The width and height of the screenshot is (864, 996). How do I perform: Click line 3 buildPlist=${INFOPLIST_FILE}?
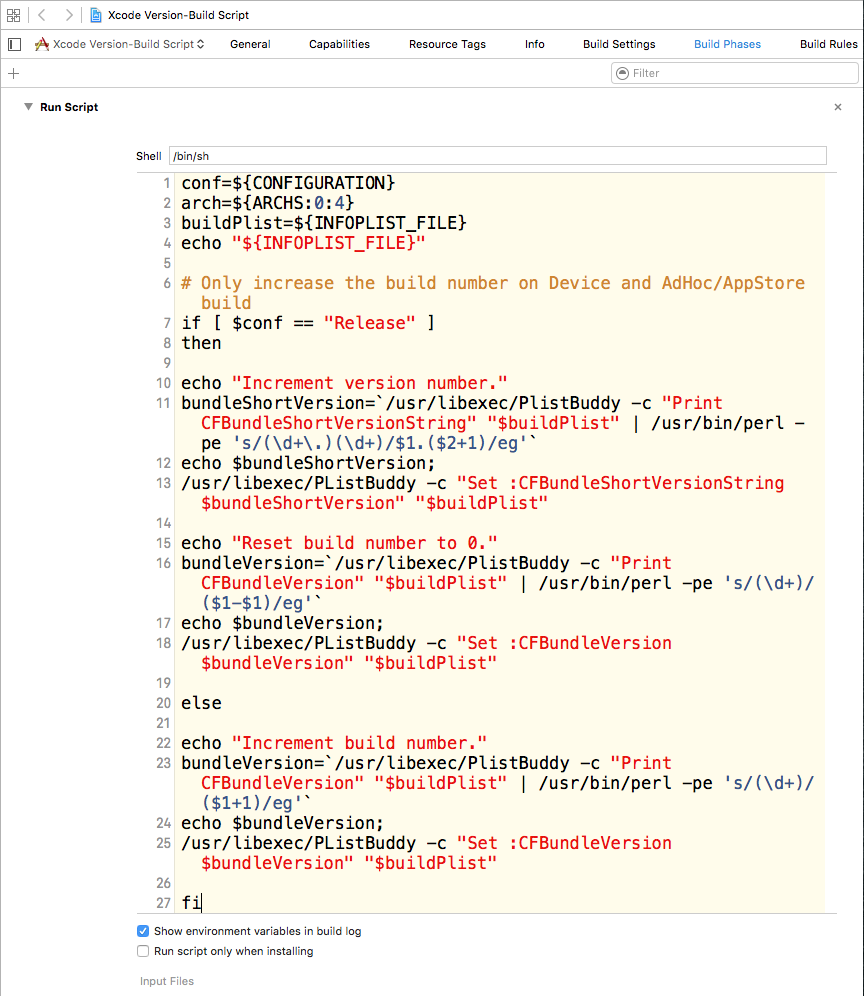click(x=324, y=223)
